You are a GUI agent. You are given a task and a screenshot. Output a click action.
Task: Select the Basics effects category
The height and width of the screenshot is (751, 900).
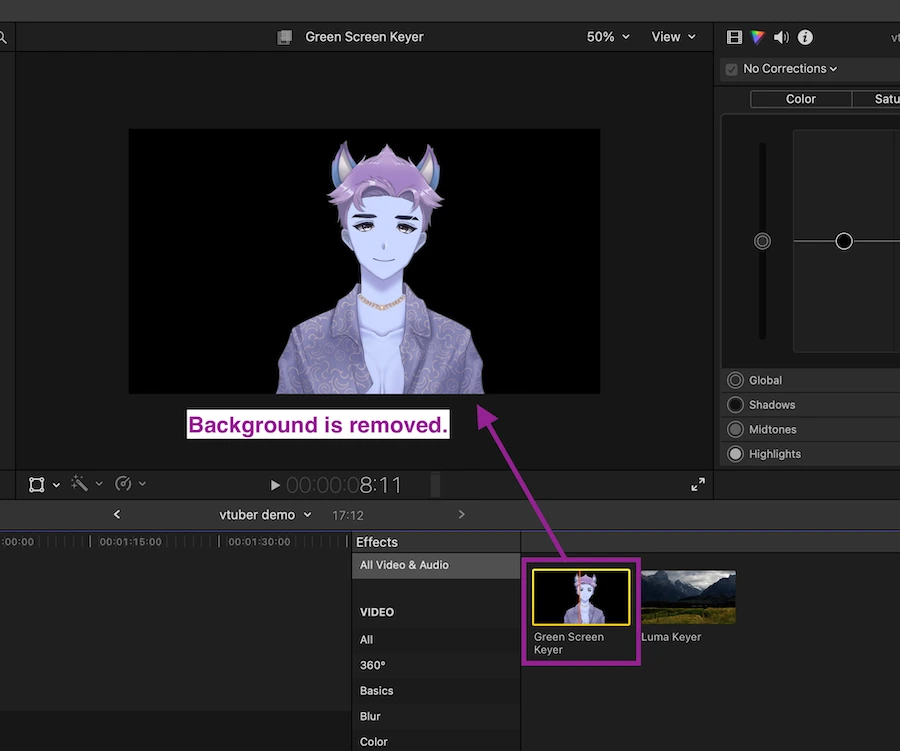pyautogui.click(x=436, y=691)
